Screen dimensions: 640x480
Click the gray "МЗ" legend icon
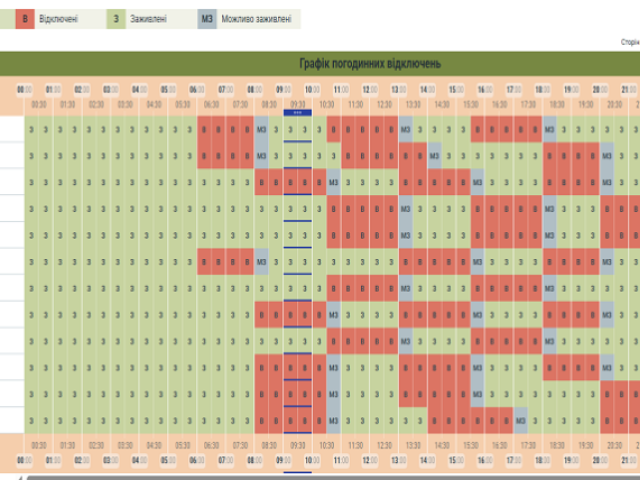click(207, 19)
